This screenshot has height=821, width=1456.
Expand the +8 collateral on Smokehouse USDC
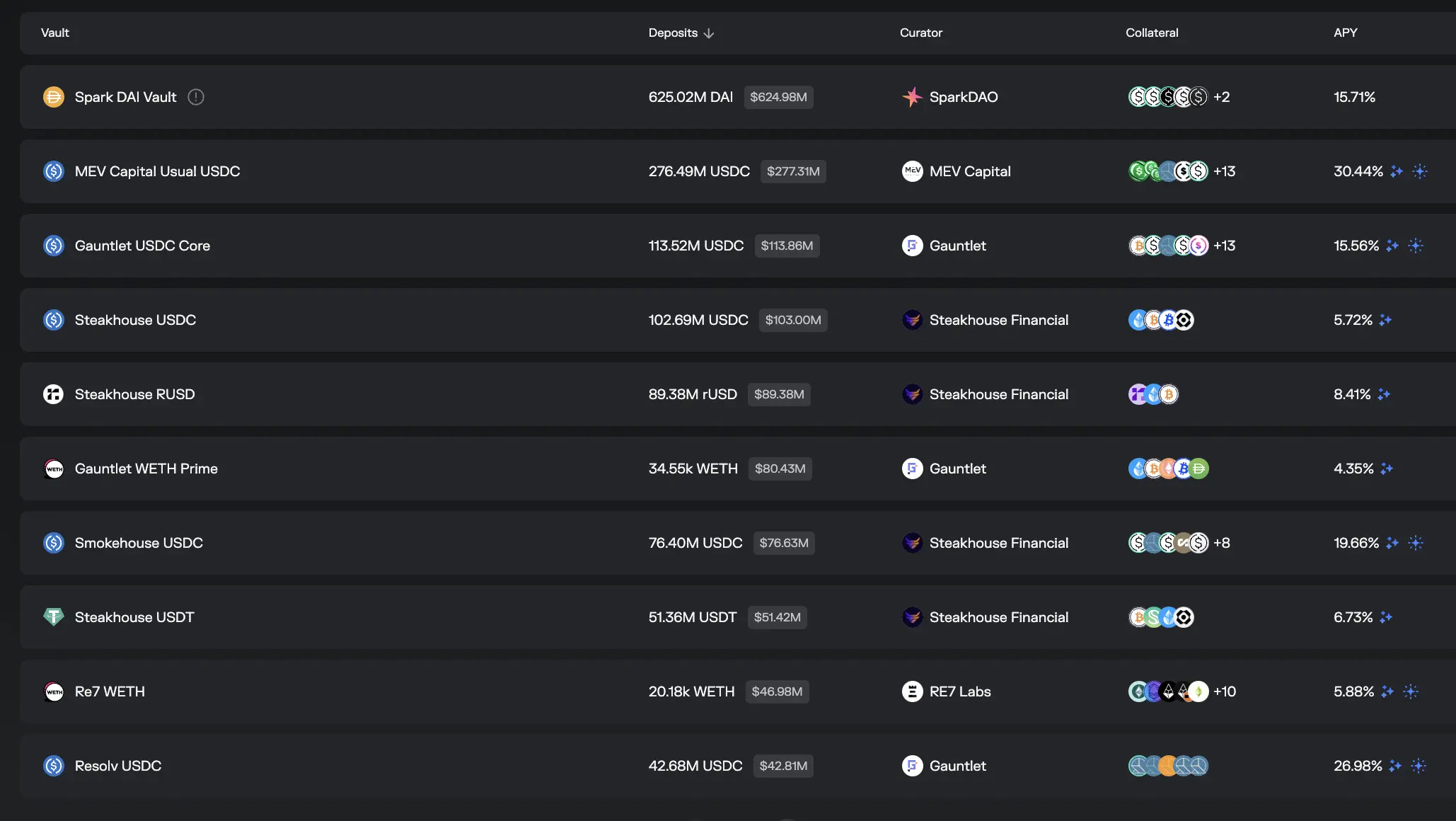click(1222, 543)
